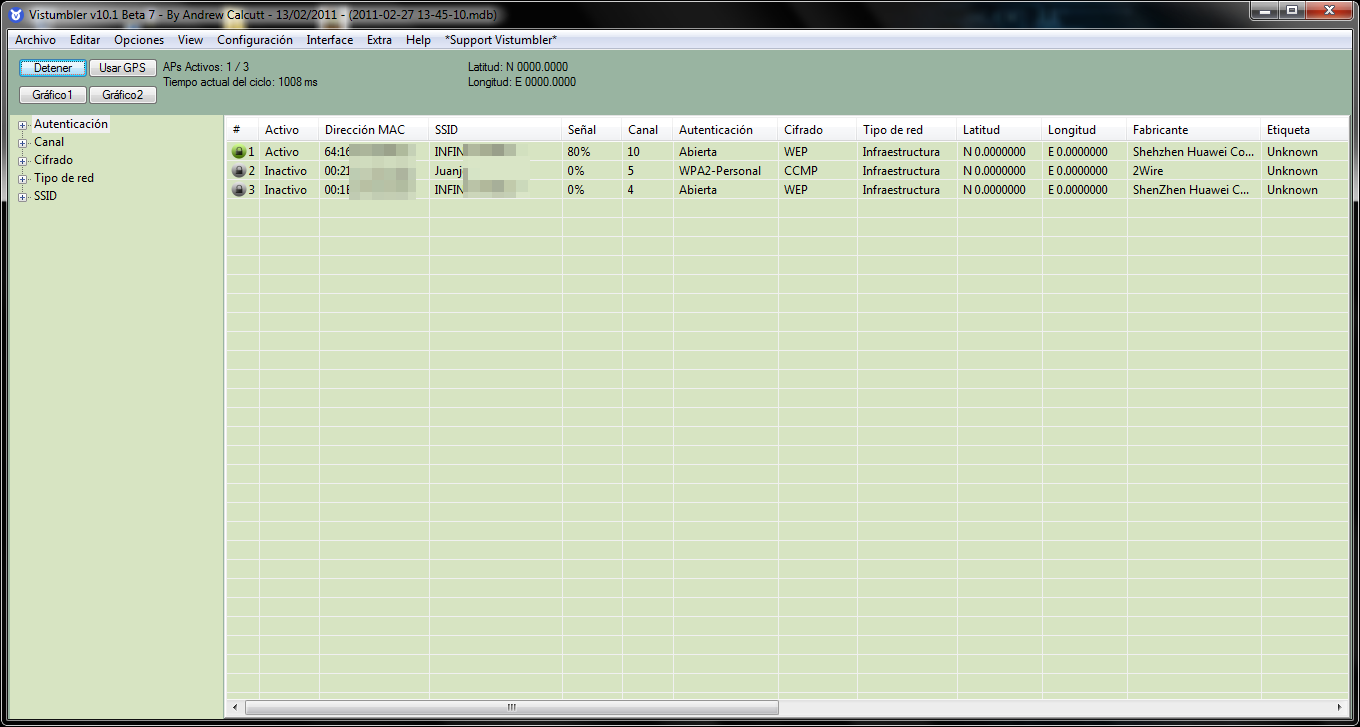This screenshot has width=1360, height=727.
Task: Click the Vistumbler app icon in title bar
Action: tap(15, 15)
